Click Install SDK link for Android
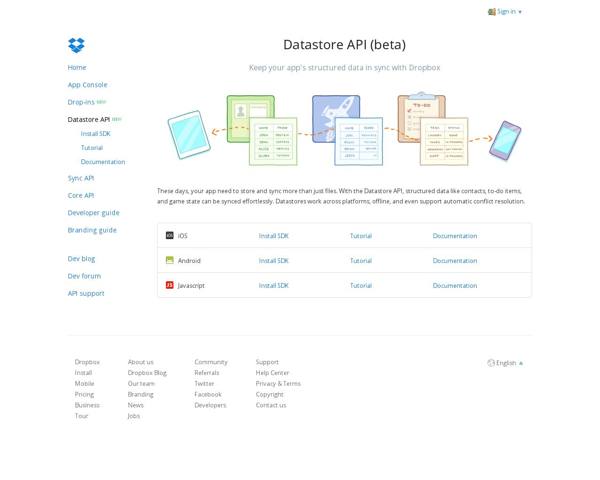The height and width of the screenshot is (480, 600). [x=273, y=261]
